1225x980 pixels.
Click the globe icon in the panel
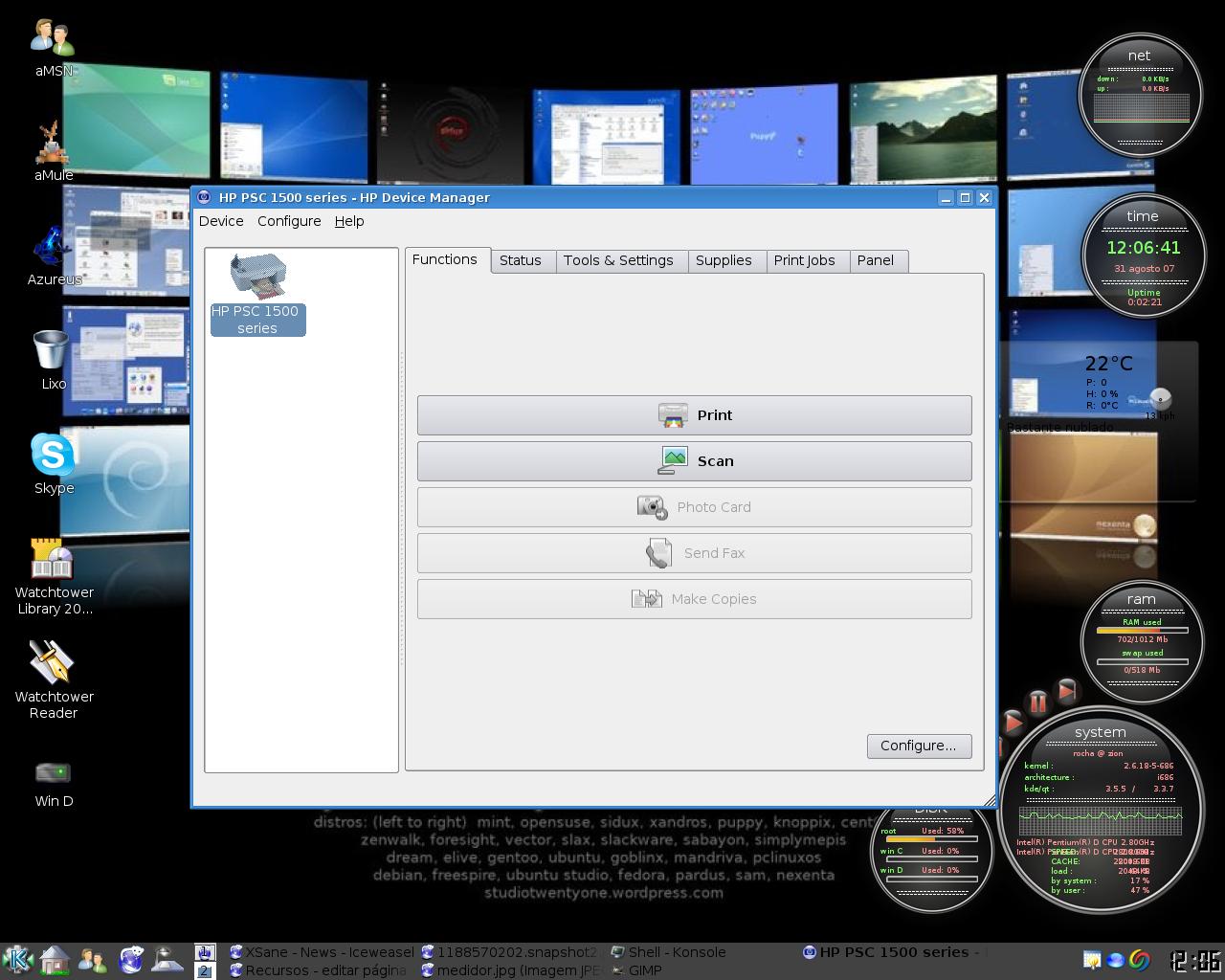[x=131, y=960]
